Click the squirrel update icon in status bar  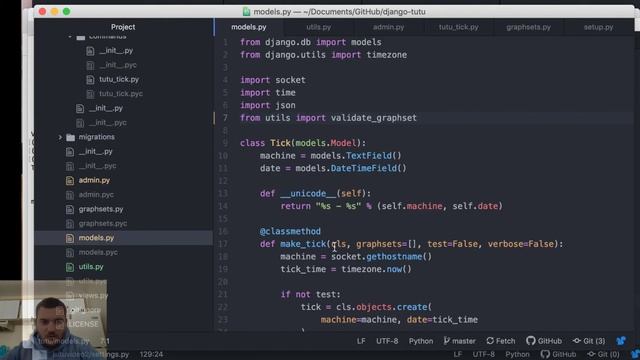pos(621,340)
